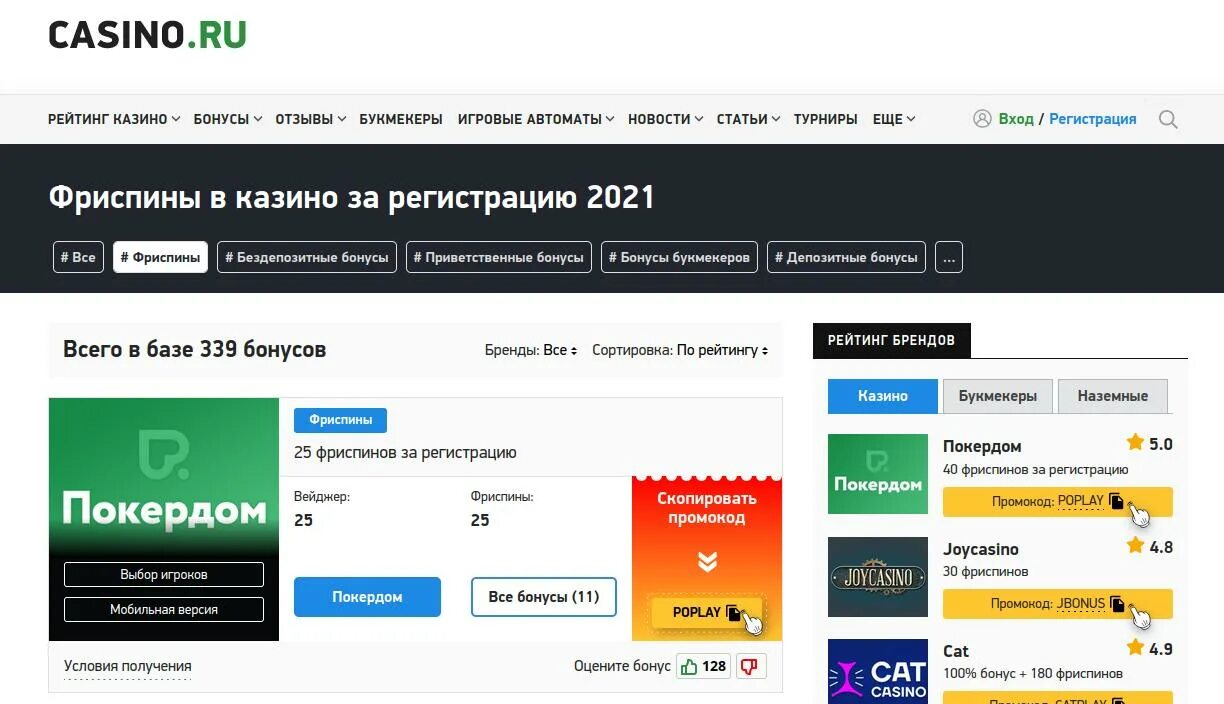Viewport: 1224px width, 704px height.
Task: Click the blue Фриспины label badge
Action: tap(340, 421)
